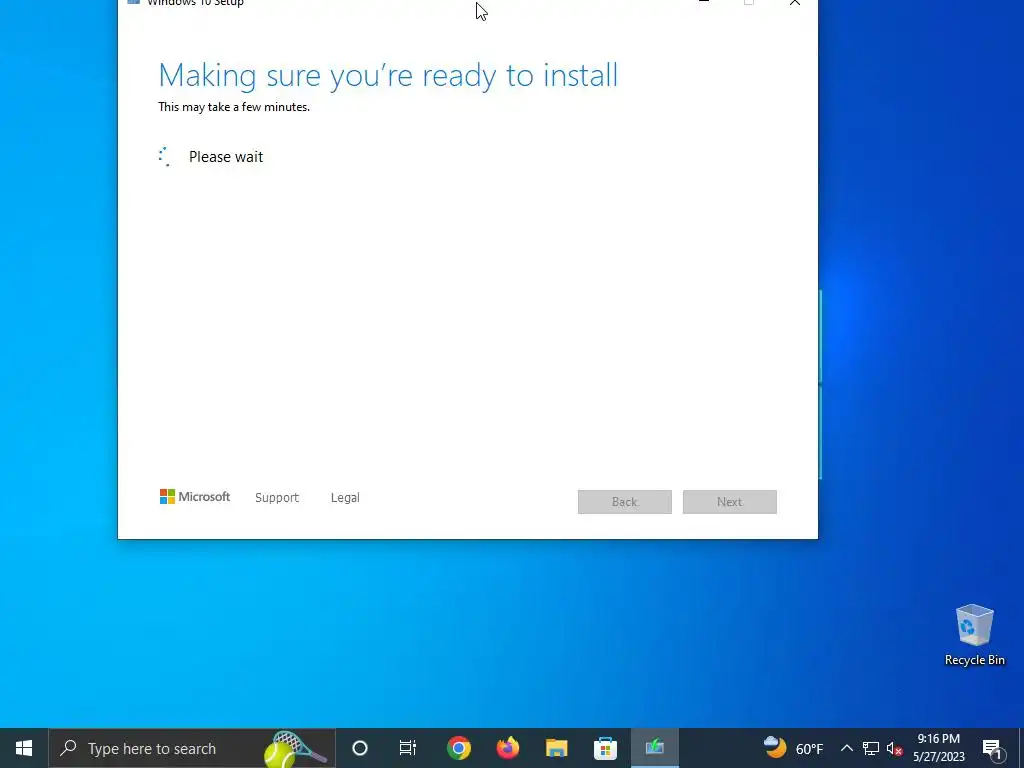The height and width of the screenshot is (768, 1024).
Task: Select Windows 10 Setup taskbar icon
Action: click(x=654, y=748)
